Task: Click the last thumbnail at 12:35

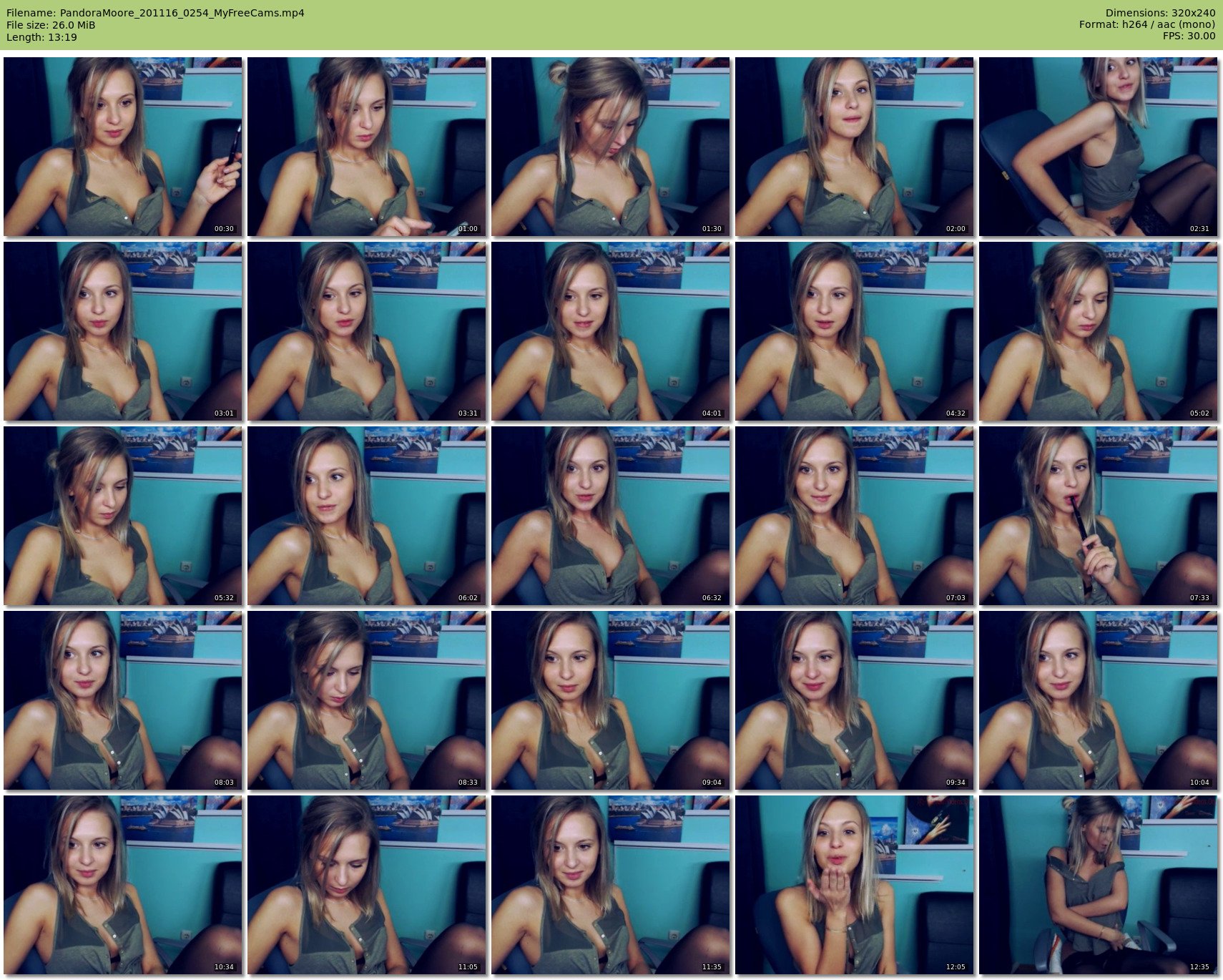Action: [1098, 885]
